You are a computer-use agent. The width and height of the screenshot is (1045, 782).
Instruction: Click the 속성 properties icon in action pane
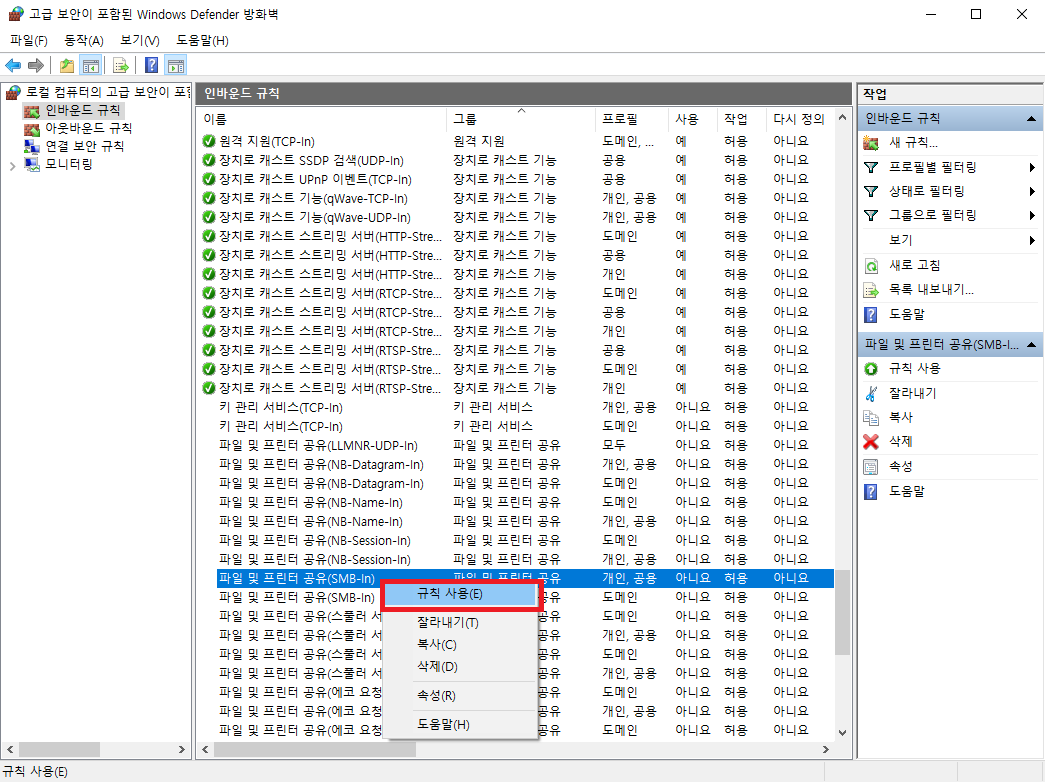click(871, 467)
